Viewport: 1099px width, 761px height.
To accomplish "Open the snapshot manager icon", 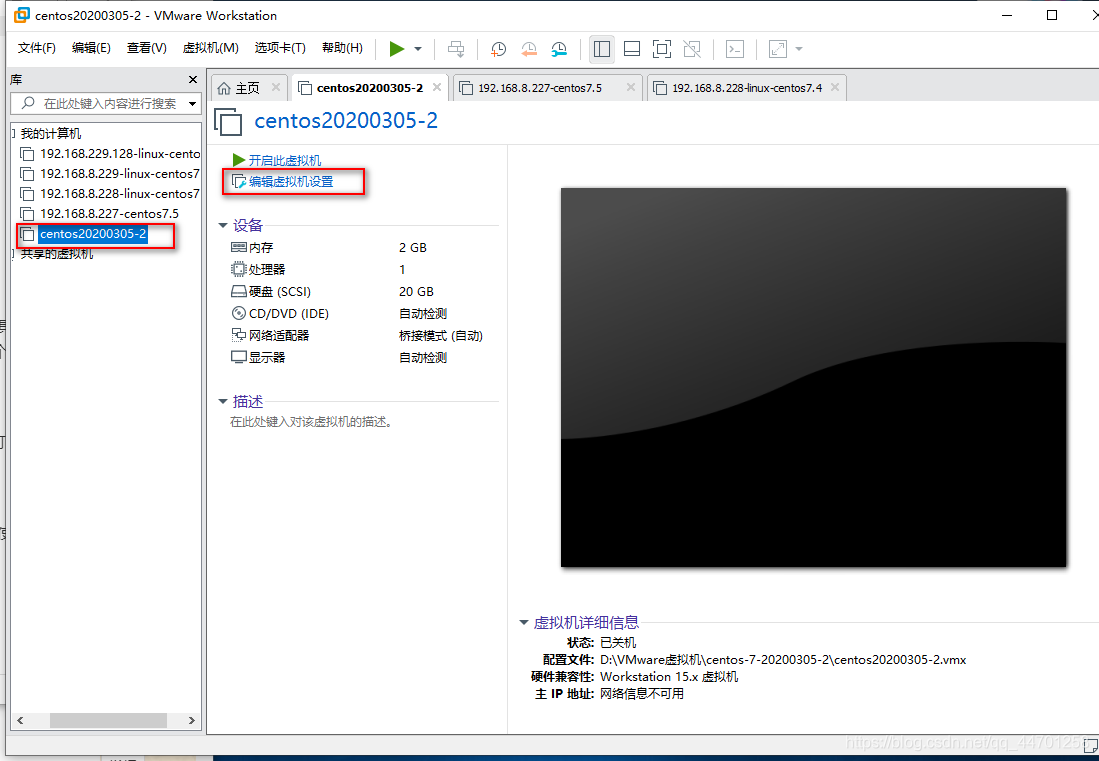I will point(559,48).
